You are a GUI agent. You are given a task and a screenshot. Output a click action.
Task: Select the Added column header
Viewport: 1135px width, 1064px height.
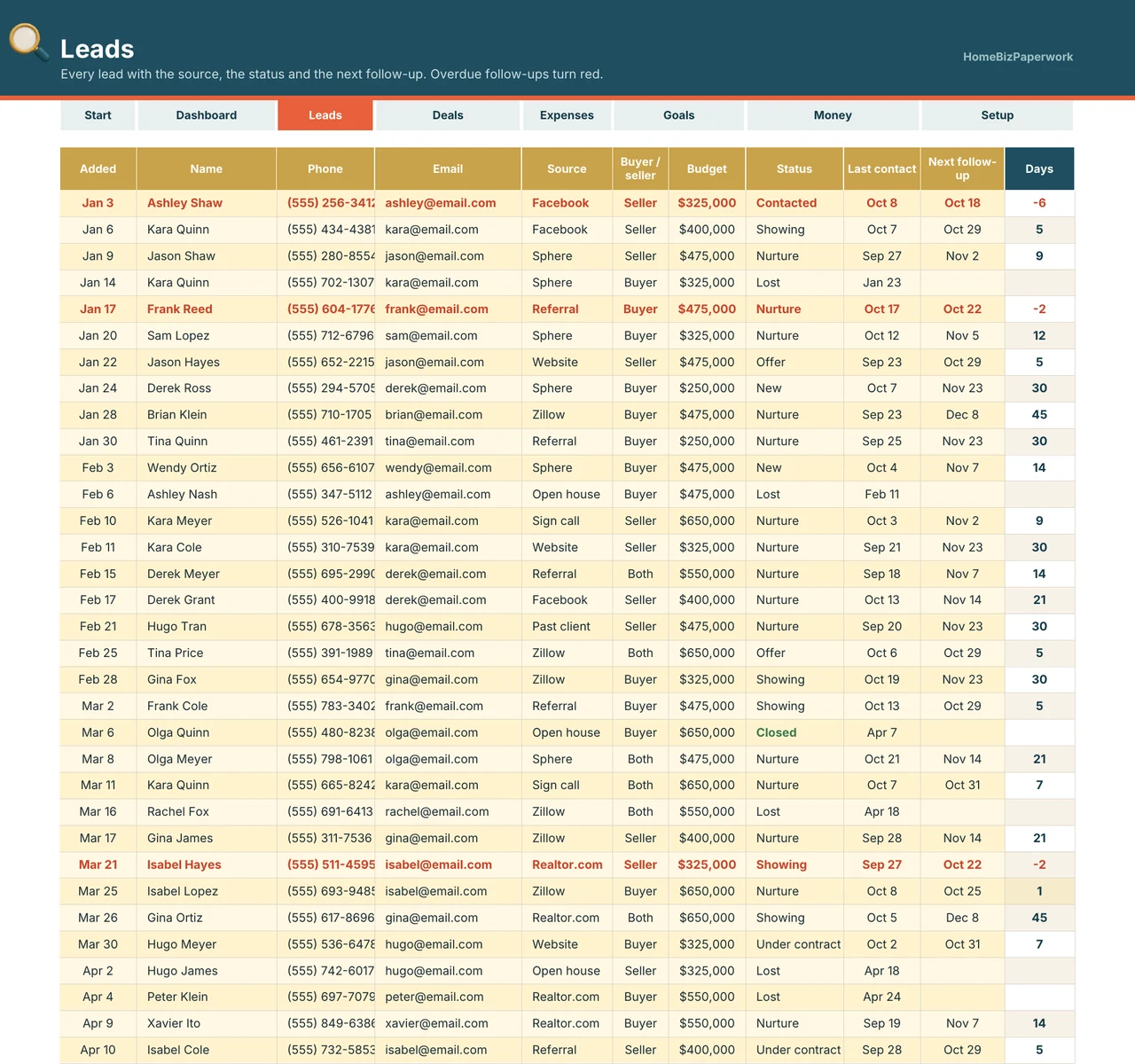click(98, 168)
